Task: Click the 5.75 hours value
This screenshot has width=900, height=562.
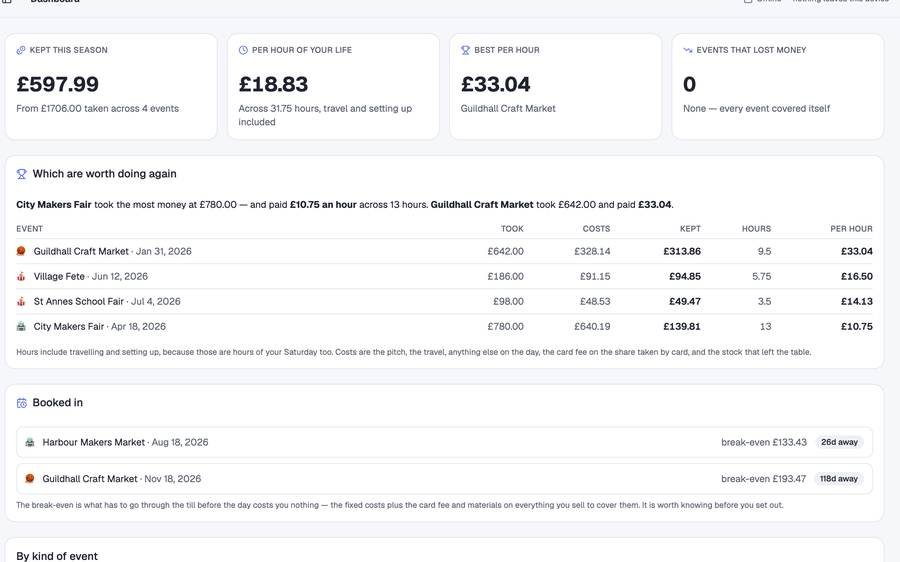Action: (x=762, y=277)
